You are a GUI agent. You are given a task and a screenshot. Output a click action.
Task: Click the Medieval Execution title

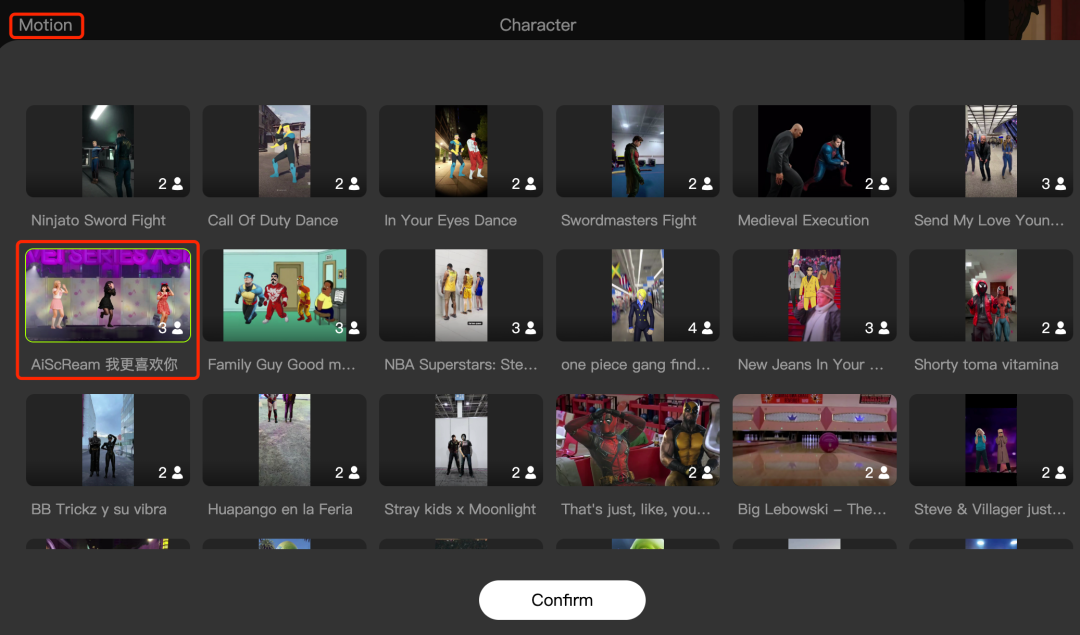coord(803,220)
